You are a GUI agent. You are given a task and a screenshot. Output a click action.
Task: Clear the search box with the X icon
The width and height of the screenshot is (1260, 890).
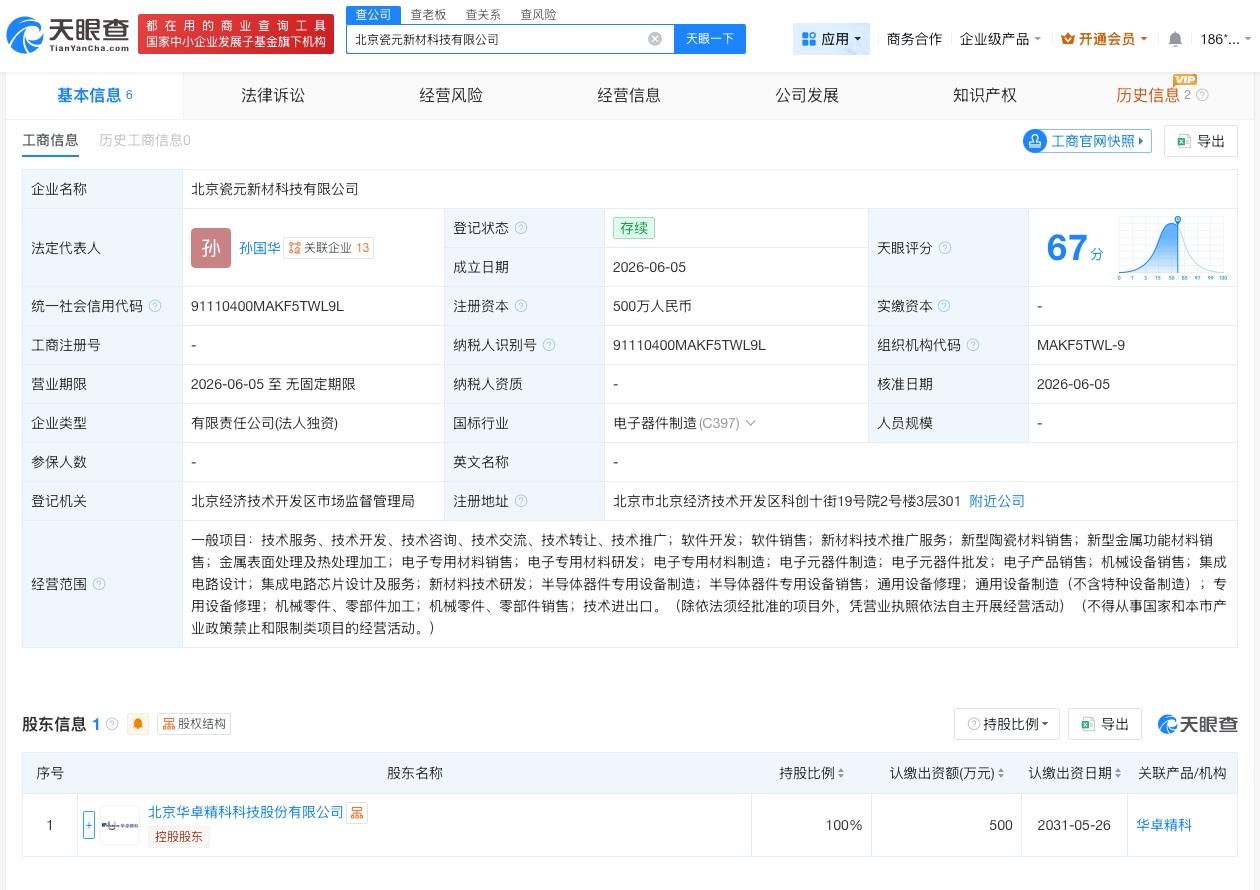click(655, 39)
